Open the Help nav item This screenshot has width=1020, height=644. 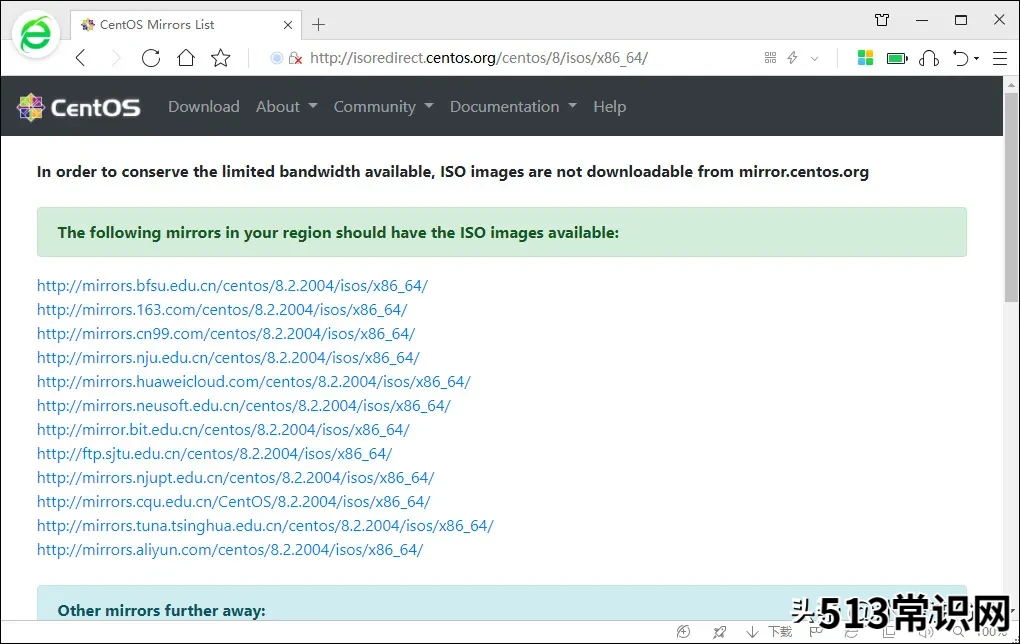click(x=610, y=107)
